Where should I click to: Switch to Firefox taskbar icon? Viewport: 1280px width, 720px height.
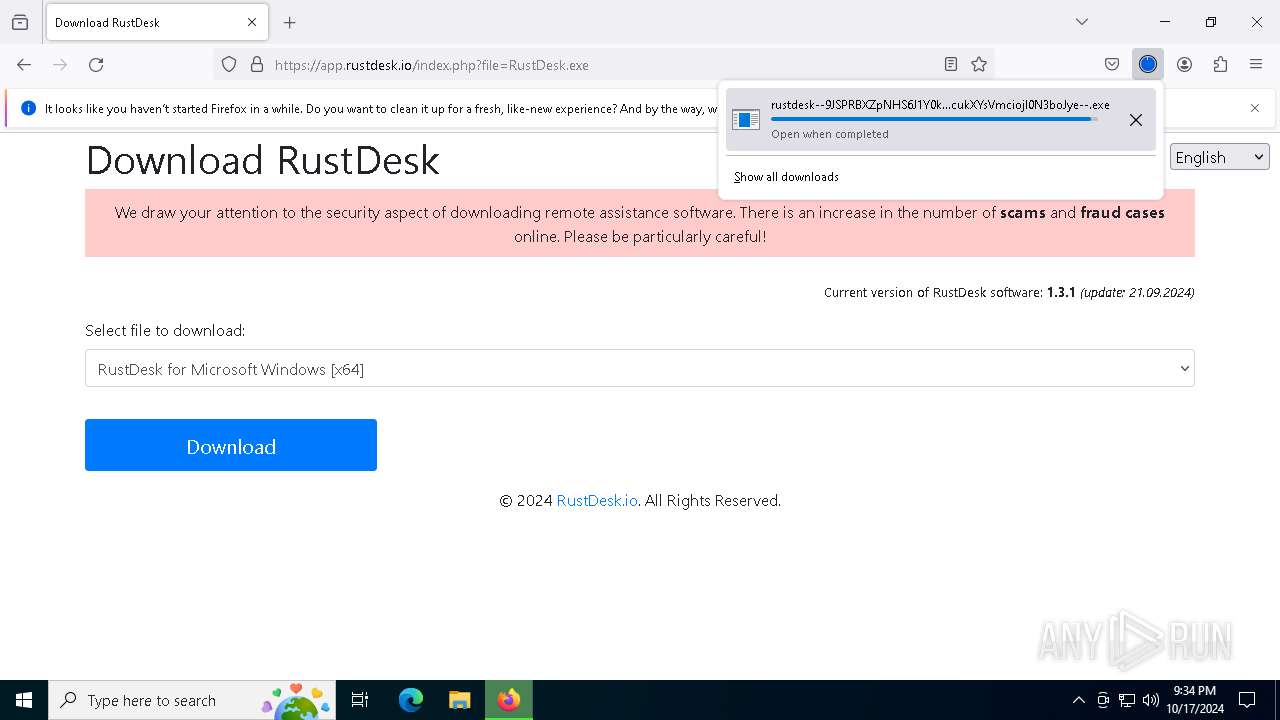coord(509,700)
